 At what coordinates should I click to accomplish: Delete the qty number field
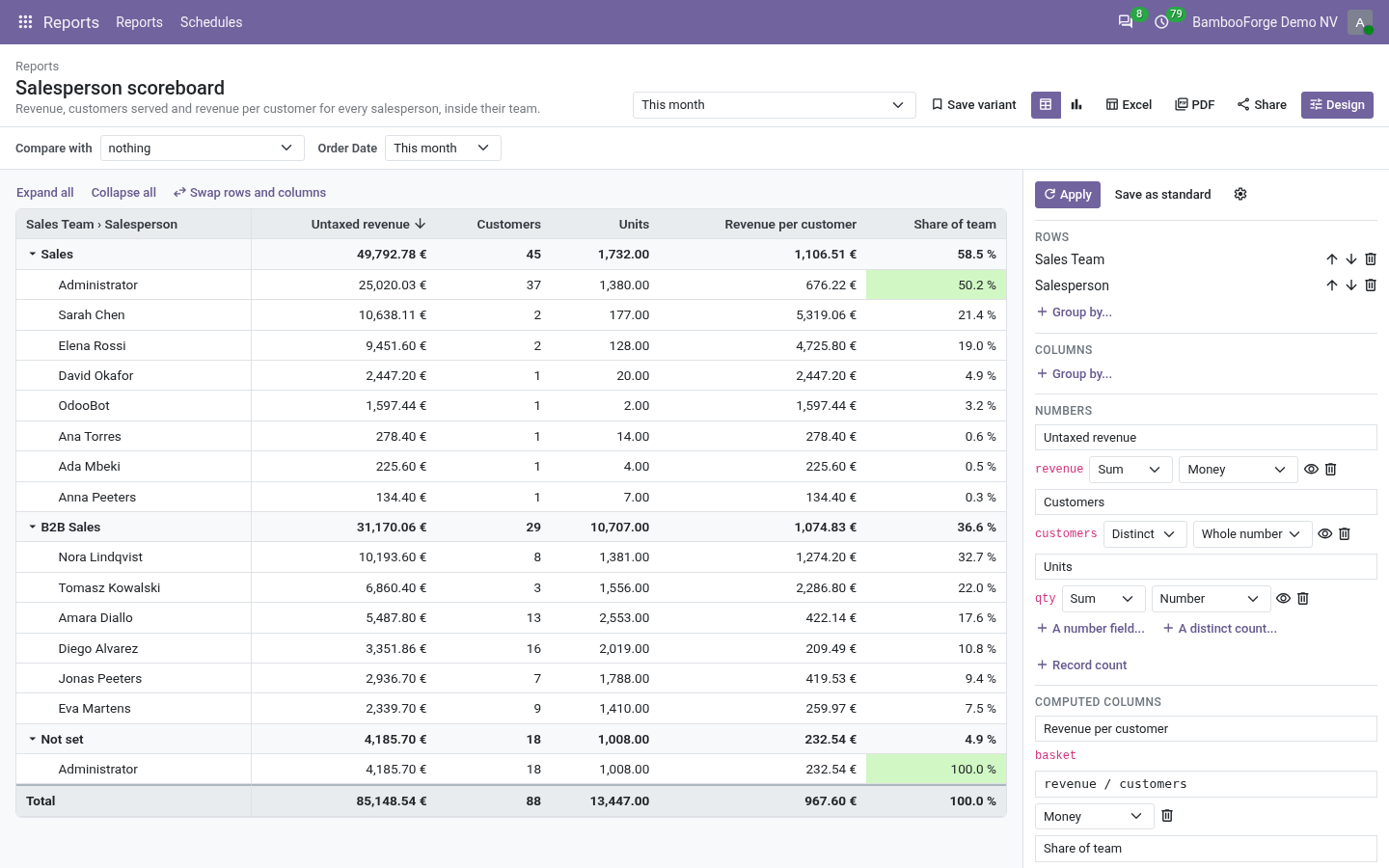pyautogui.click(x=1303, y=599)
